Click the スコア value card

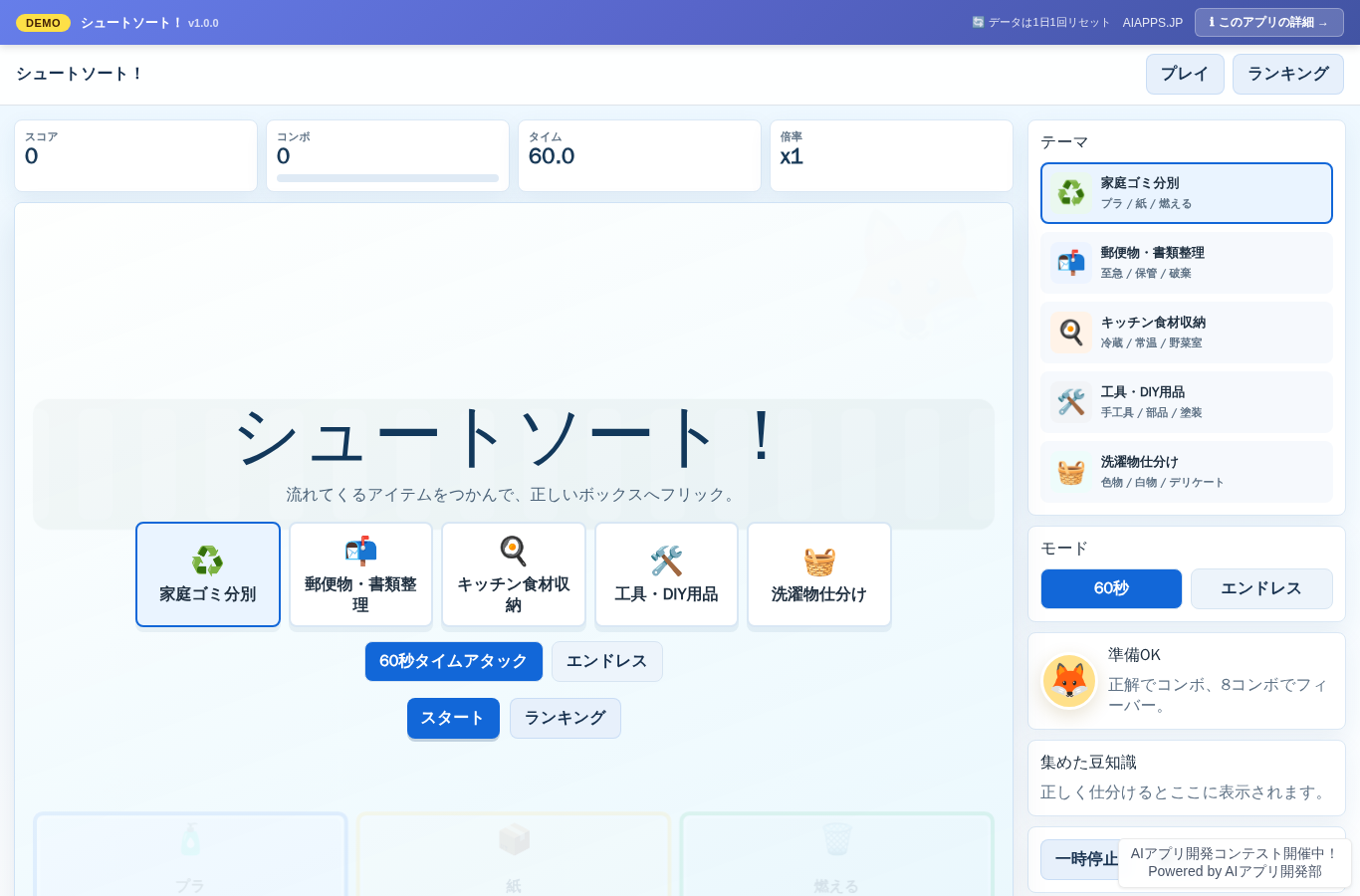[135, 155]
